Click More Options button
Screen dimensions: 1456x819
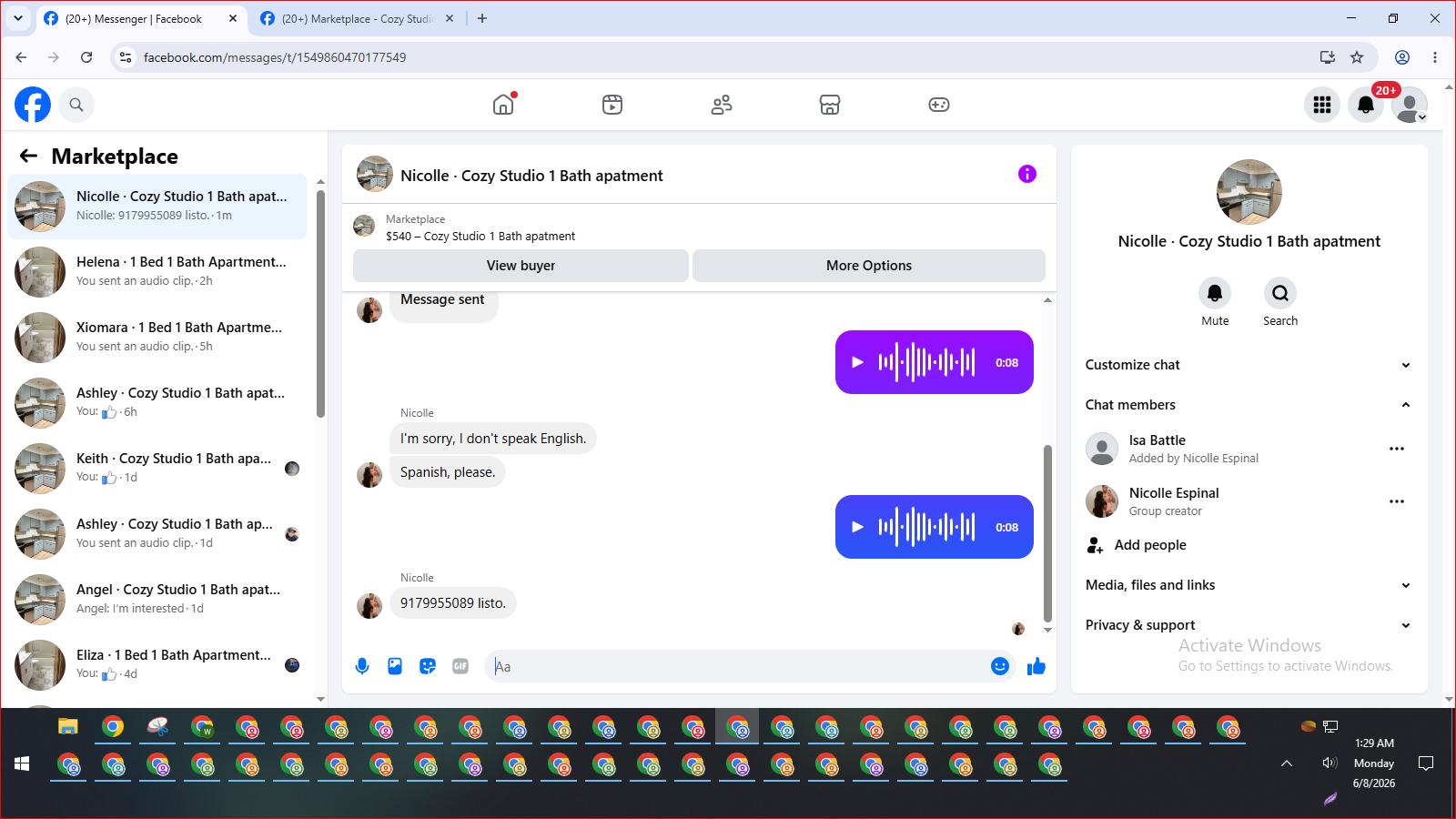point(869,266)
